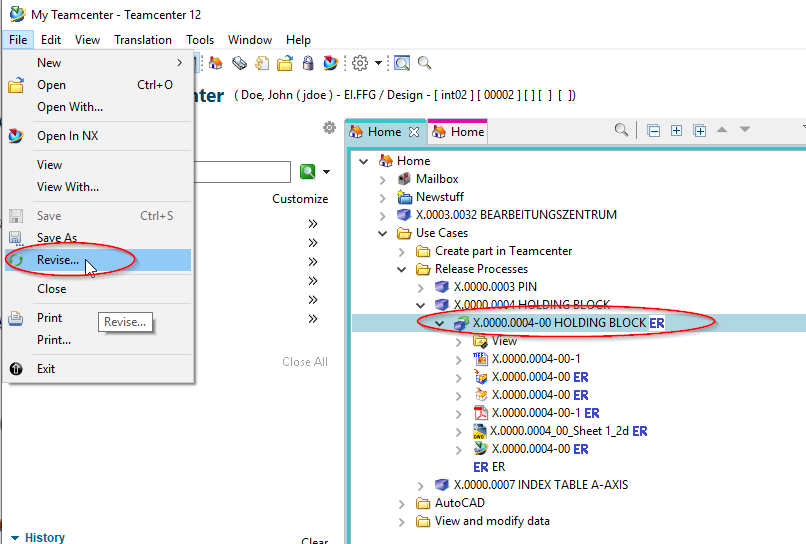Open the Translation menu
This screenshot has width=806, height=544.
pyautogui.click(x=142, y=40)
